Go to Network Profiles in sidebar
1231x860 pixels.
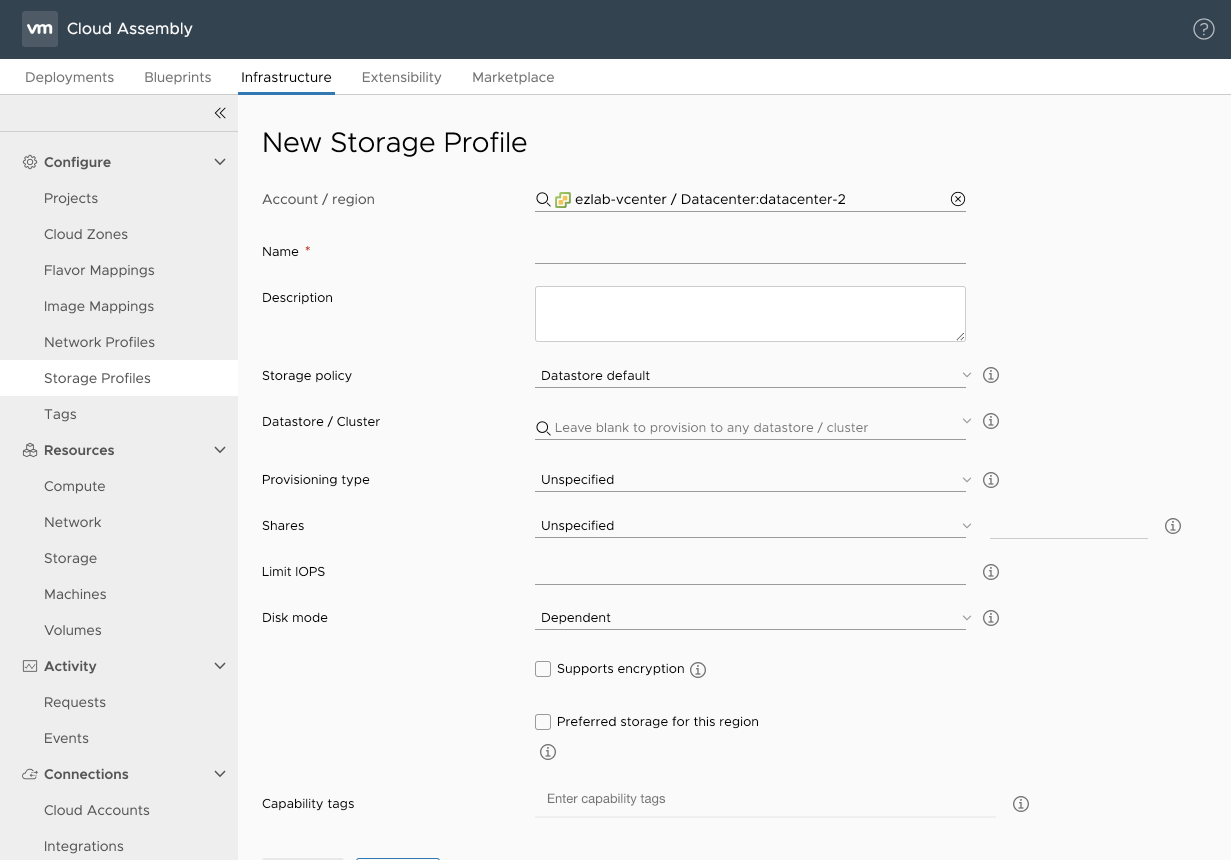pos(99,342)
